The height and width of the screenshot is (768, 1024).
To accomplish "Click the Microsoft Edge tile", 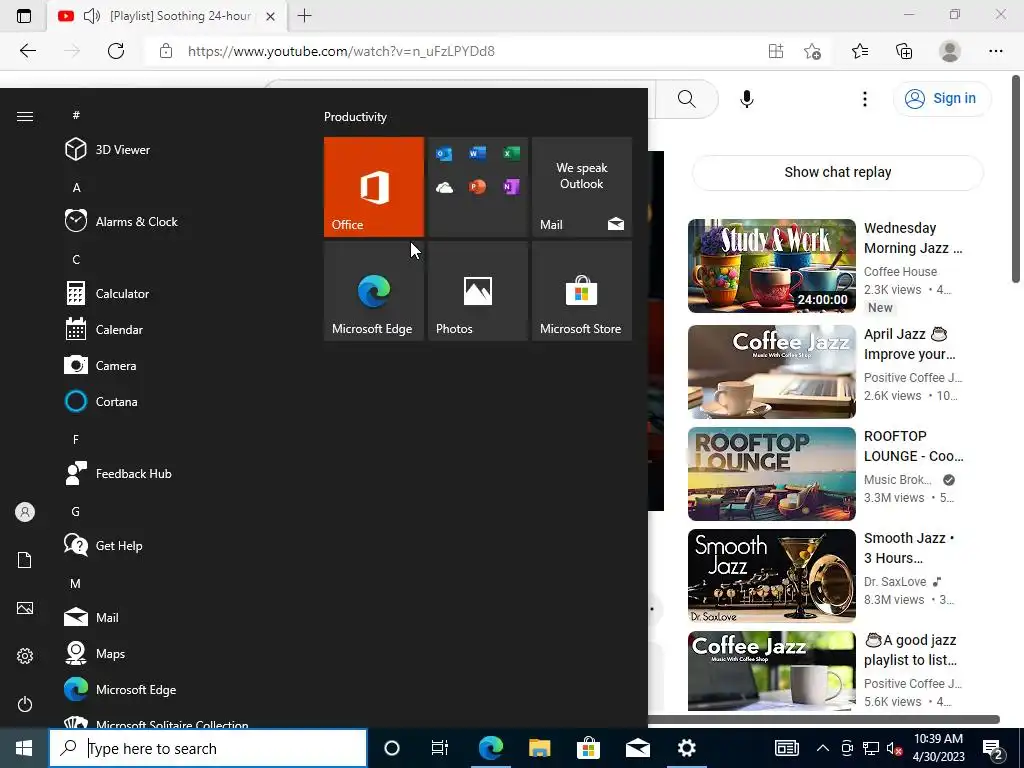I will (x=374, y=291).
